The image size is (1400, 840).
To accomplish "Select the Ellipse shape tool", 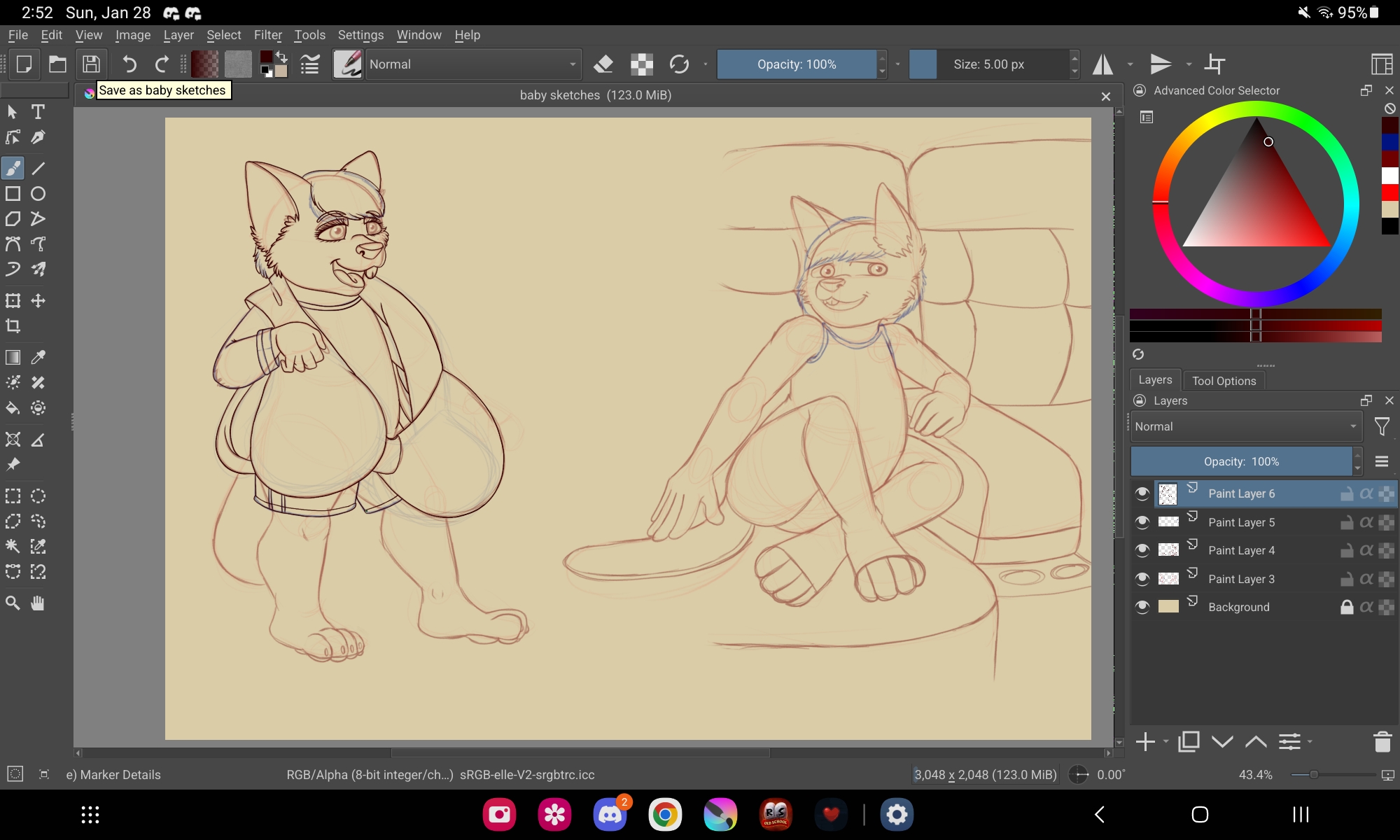I will click(38, 194).
